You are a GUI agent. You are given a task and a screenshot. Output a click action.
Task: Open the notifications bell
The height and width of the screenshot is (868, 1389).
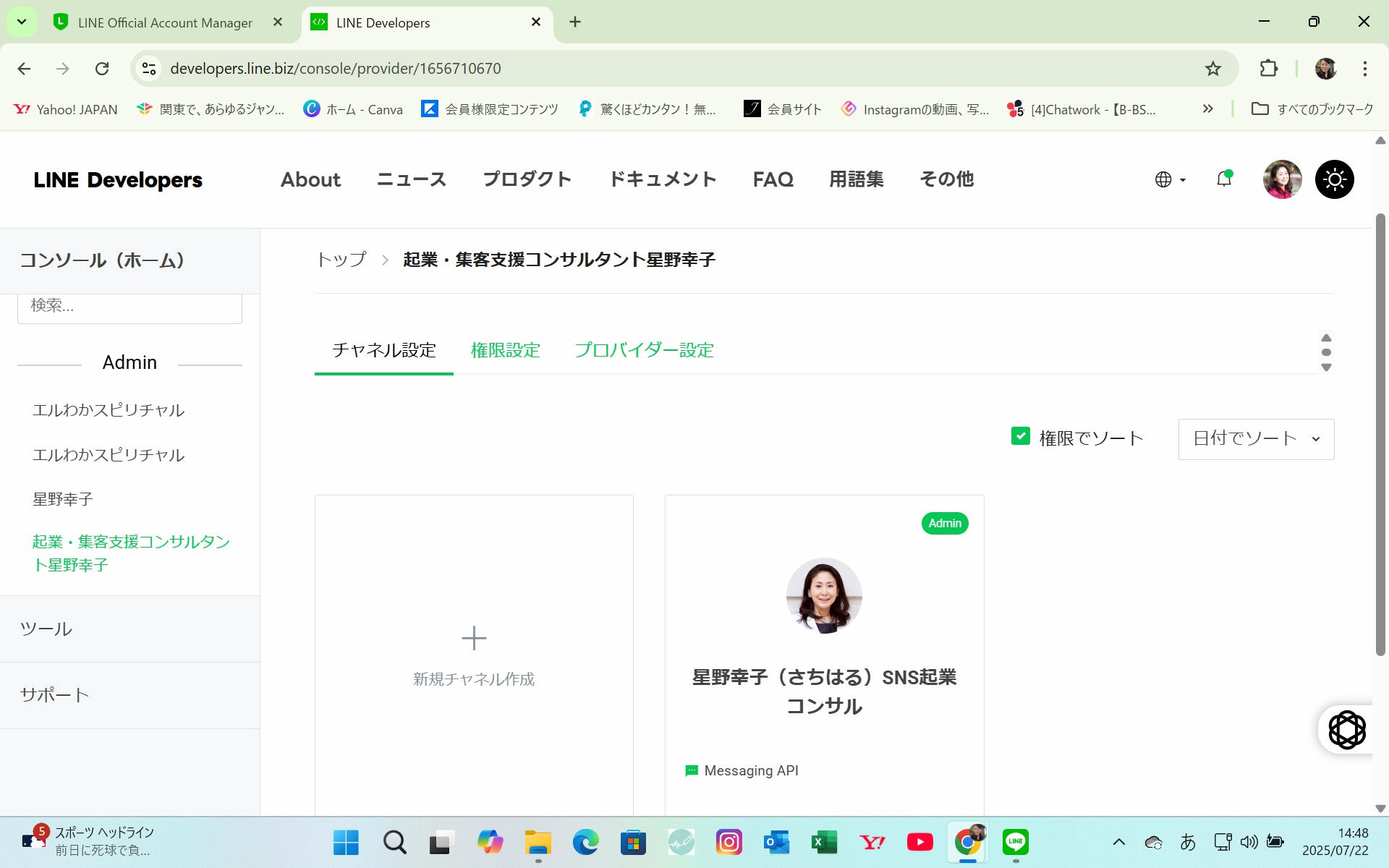point(1224,179)
